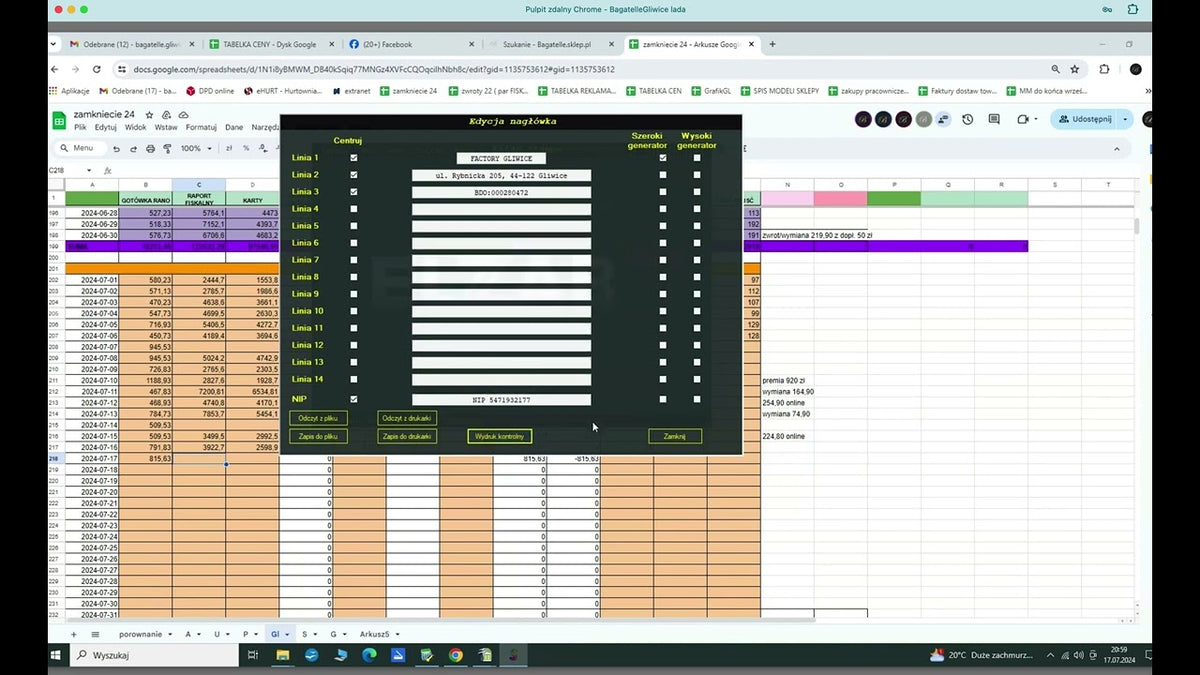
Task: Open the zoom 100% dropdown
Action: (x=195, y=148)
